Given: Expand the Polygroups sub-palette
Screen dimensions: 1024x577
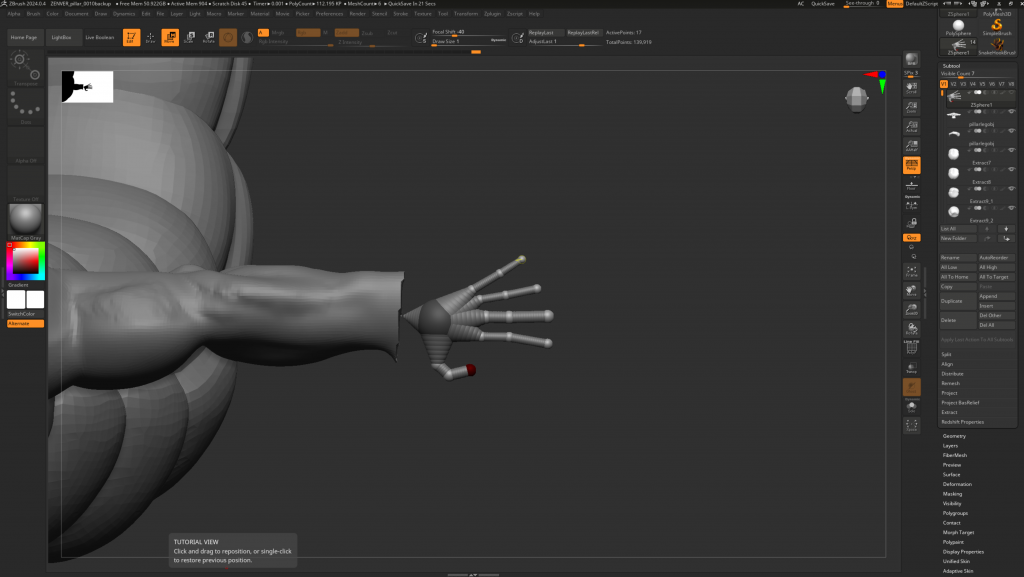Looking at the screenshot, I should point(955,513).
